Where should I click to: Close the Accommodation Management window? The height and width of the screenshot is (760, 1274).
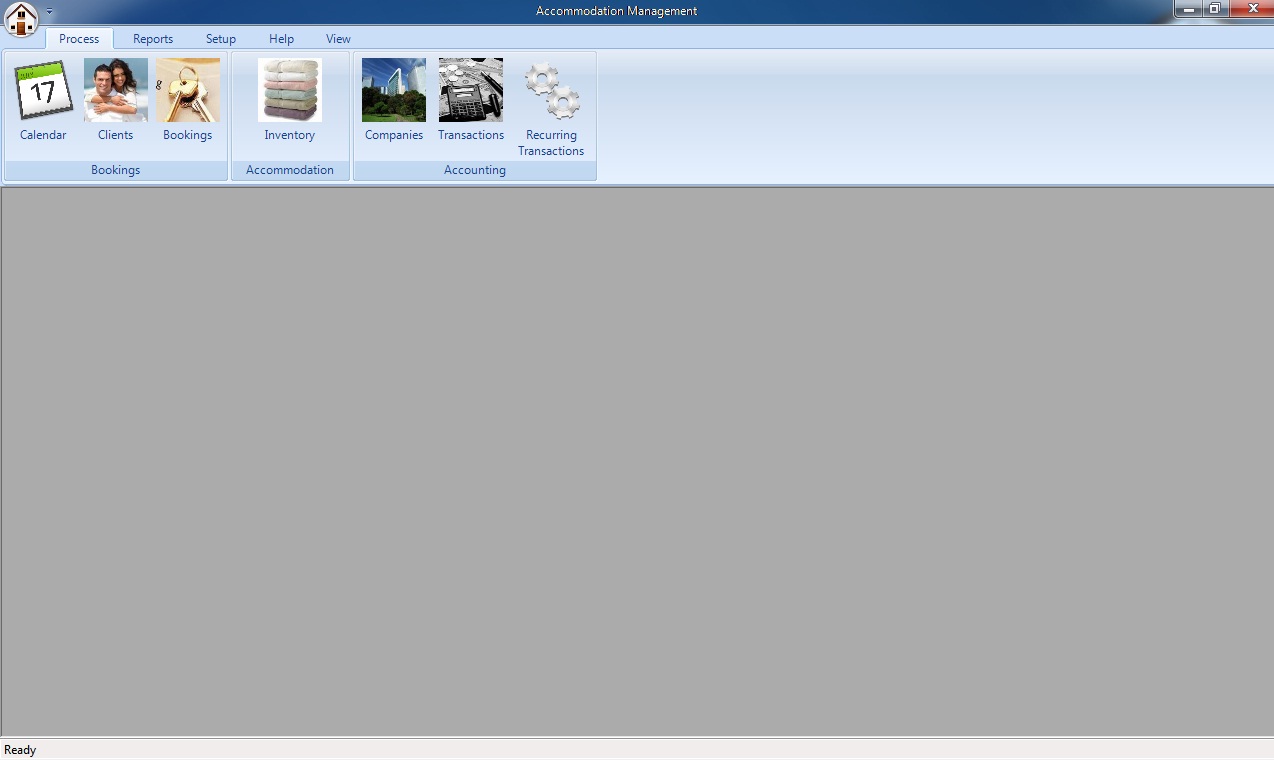(x=1252, y=9)
